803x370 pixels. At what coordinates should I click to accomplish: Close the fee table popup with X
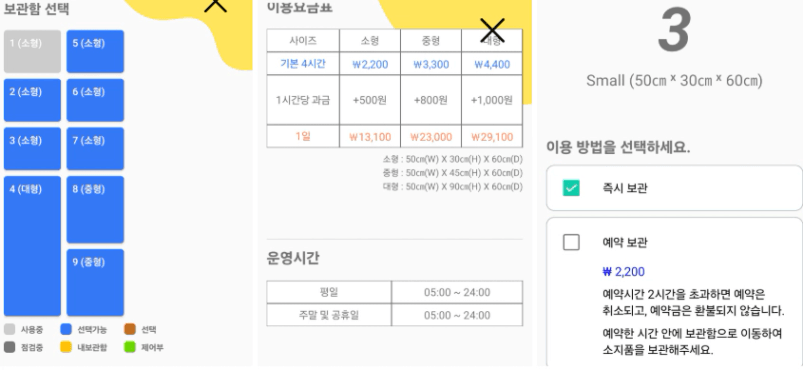(492, 30)
